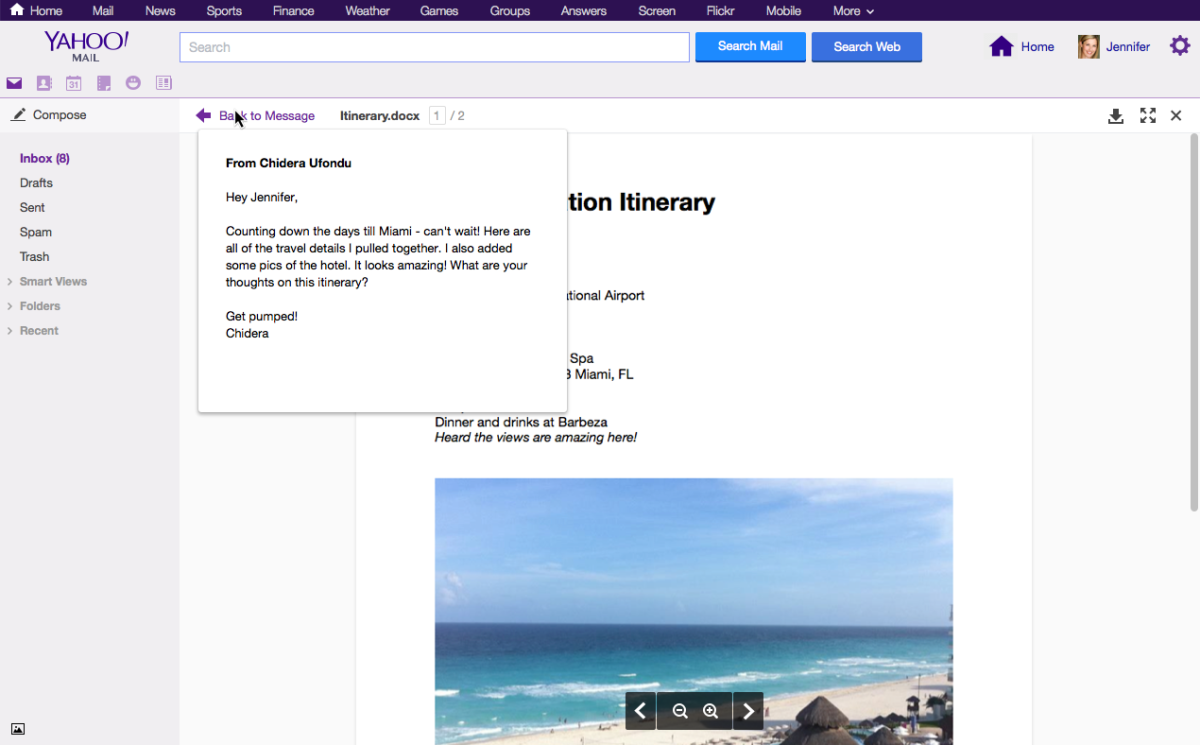Open Mail in the top navigation bar
1200x745 pixels.
tap(103, 11)
